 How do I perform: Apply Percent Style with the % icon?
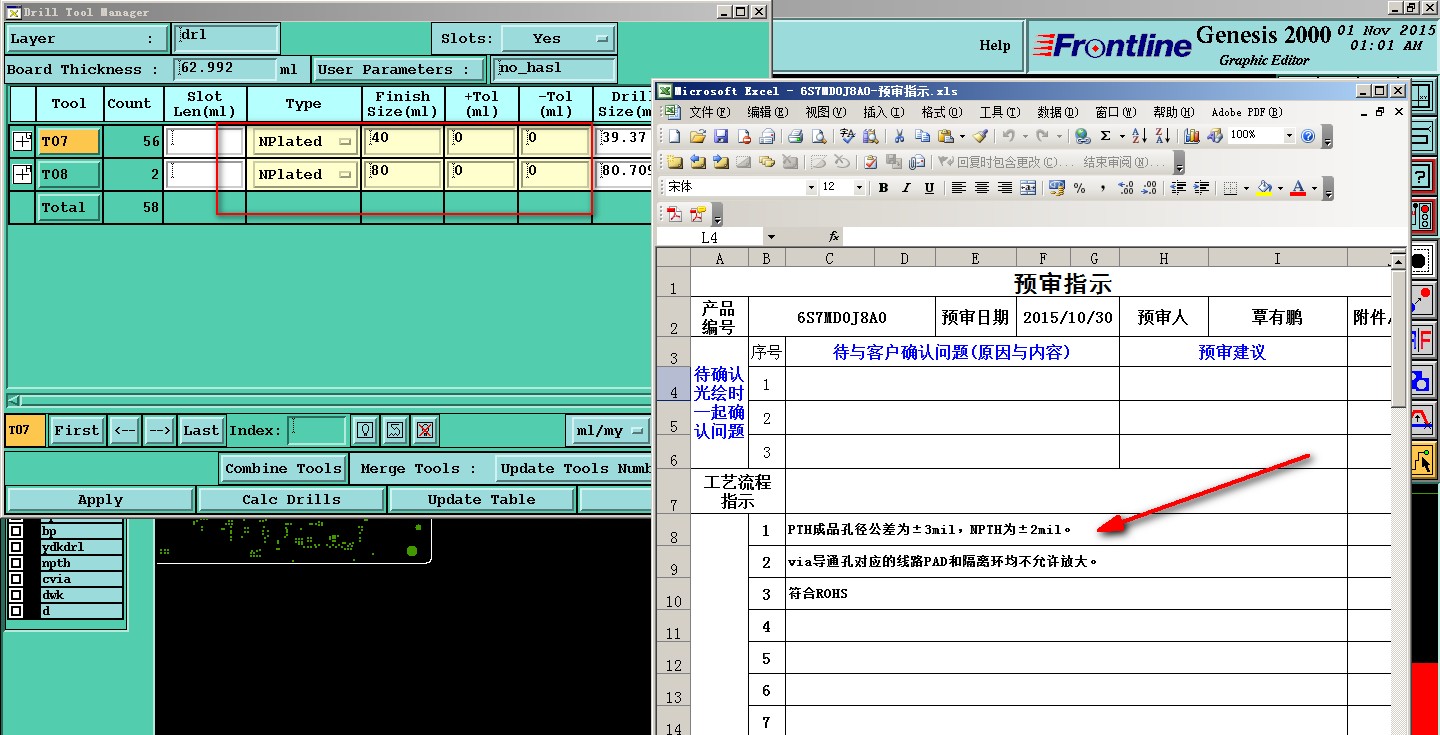point(1079,187)
